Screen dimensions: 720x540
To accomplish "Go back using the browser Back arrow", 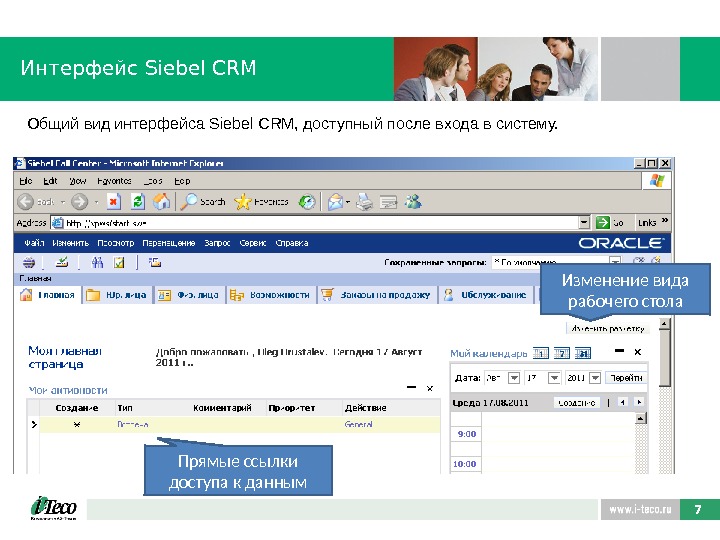I will 26,202.
